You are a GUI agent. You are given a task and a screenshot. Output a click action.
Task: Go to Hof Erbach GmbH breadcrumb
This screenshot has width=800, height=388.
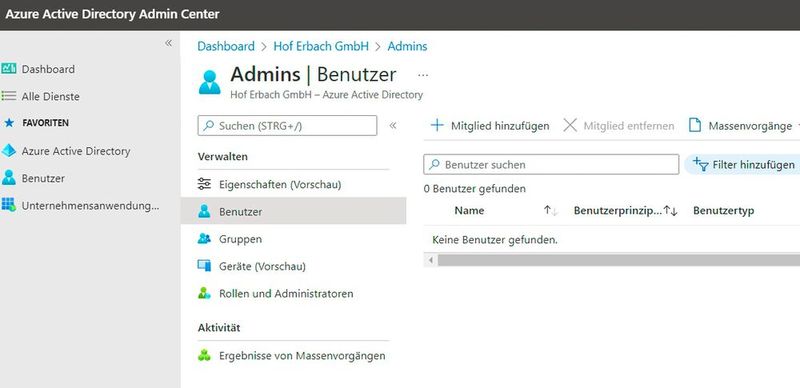click(x=321, y=46)
